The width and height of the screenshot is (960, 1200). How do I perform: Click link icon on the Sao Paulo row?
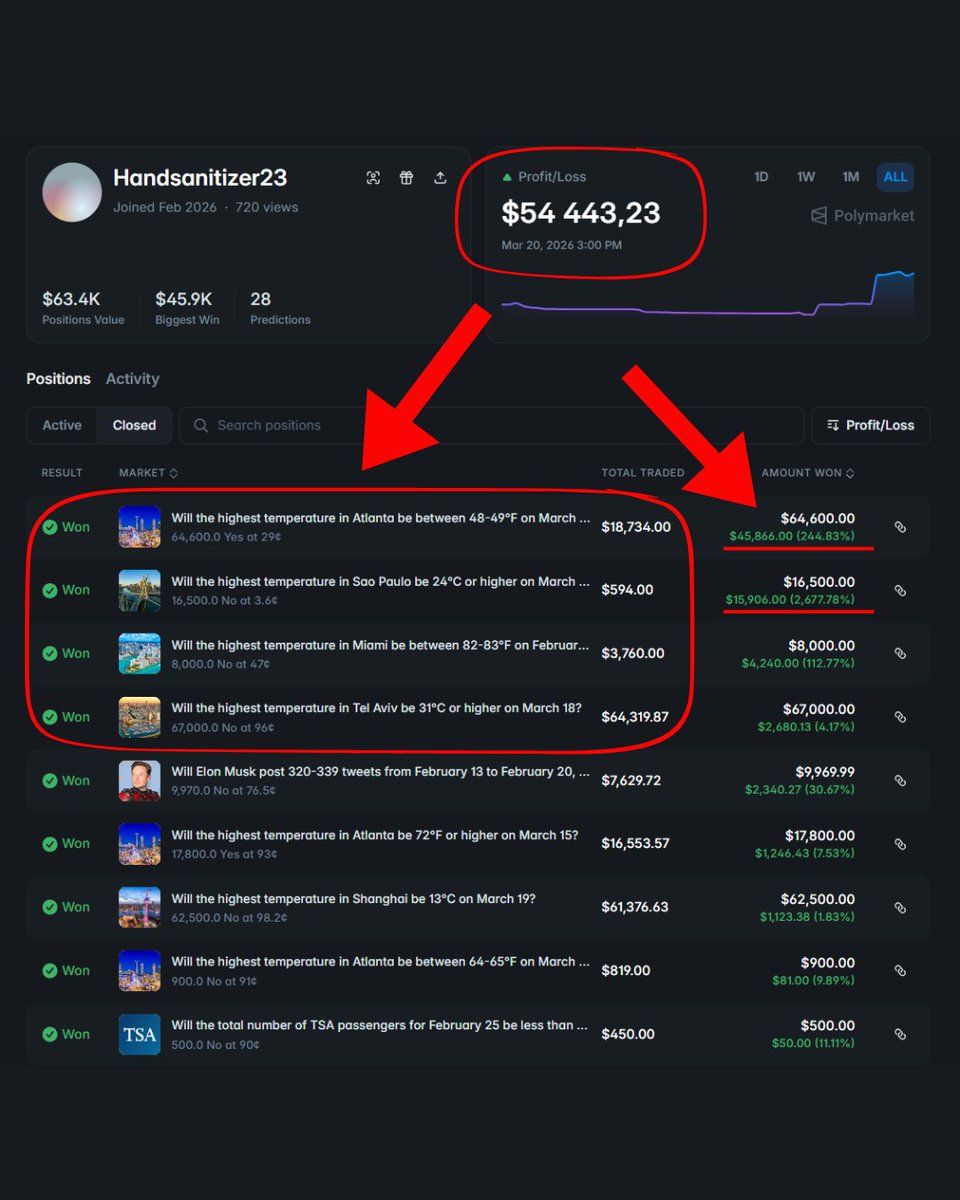(x=900, y=590)
